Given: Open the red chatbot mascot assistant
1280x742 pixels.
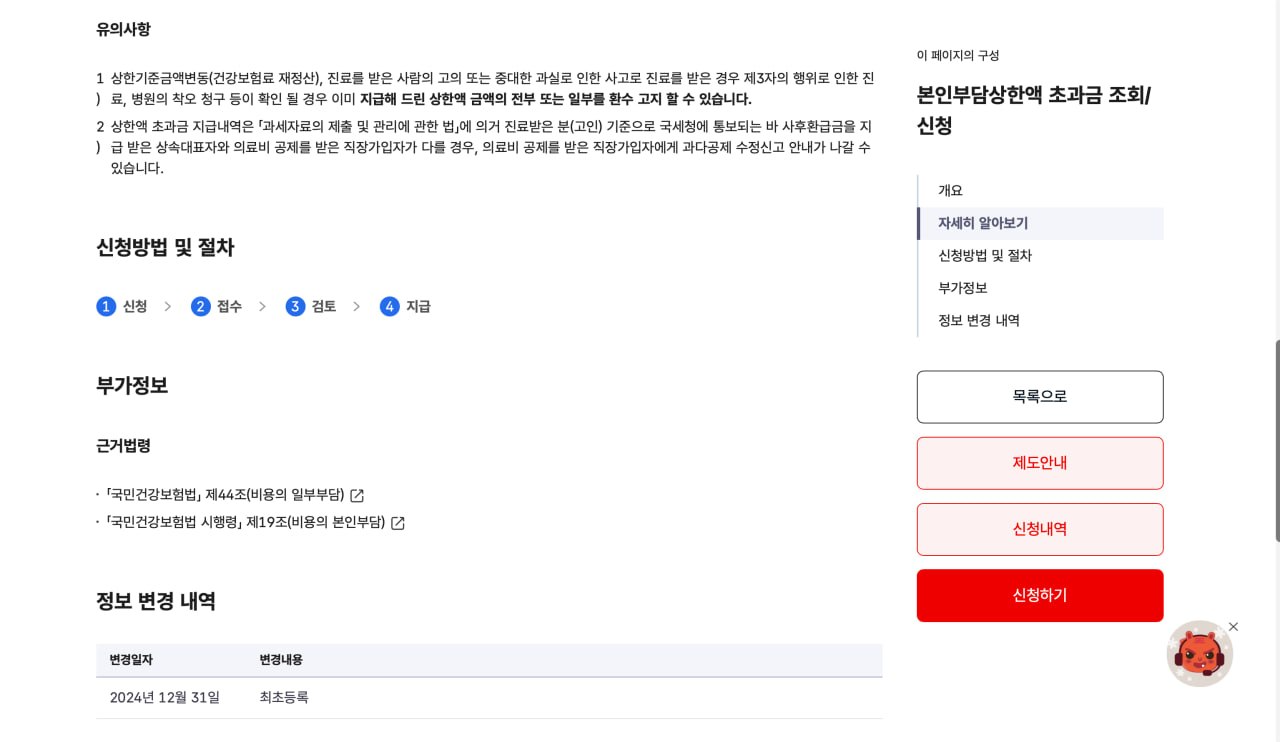Looking at the screenshot, I should (1200, 654).
